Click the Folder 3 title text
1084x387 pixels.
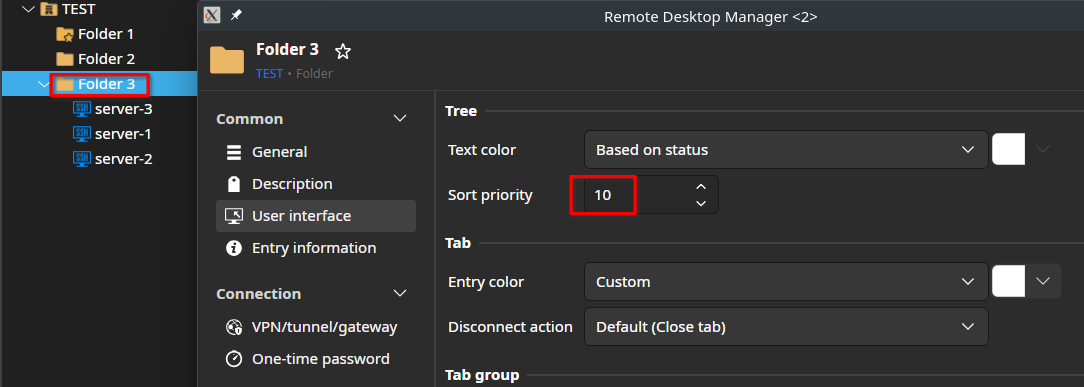pyautogui.click(x=288, y=50)
